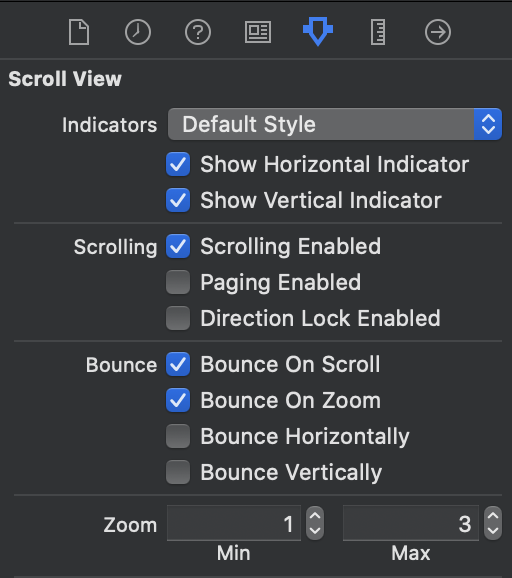The image size is (512, 578).
Task: Enable Direction Lock Enabled checkbox
Action: (178, 318)
